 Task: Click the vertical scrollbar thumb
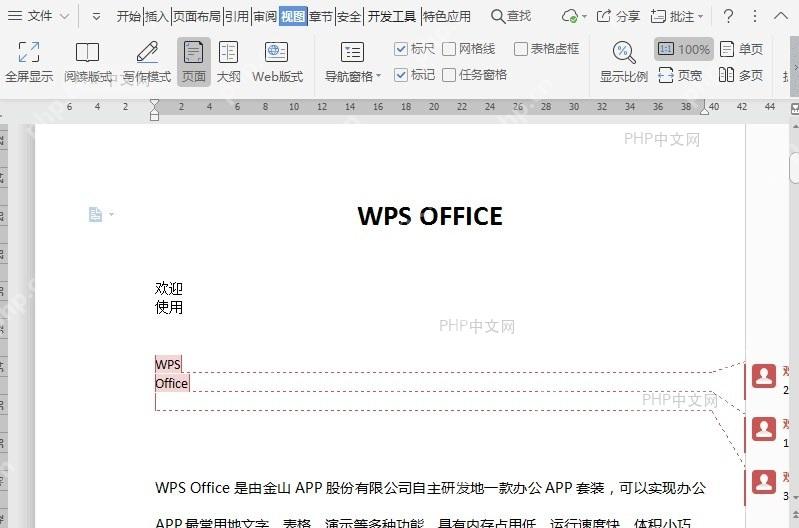click(x=794, y=168)
